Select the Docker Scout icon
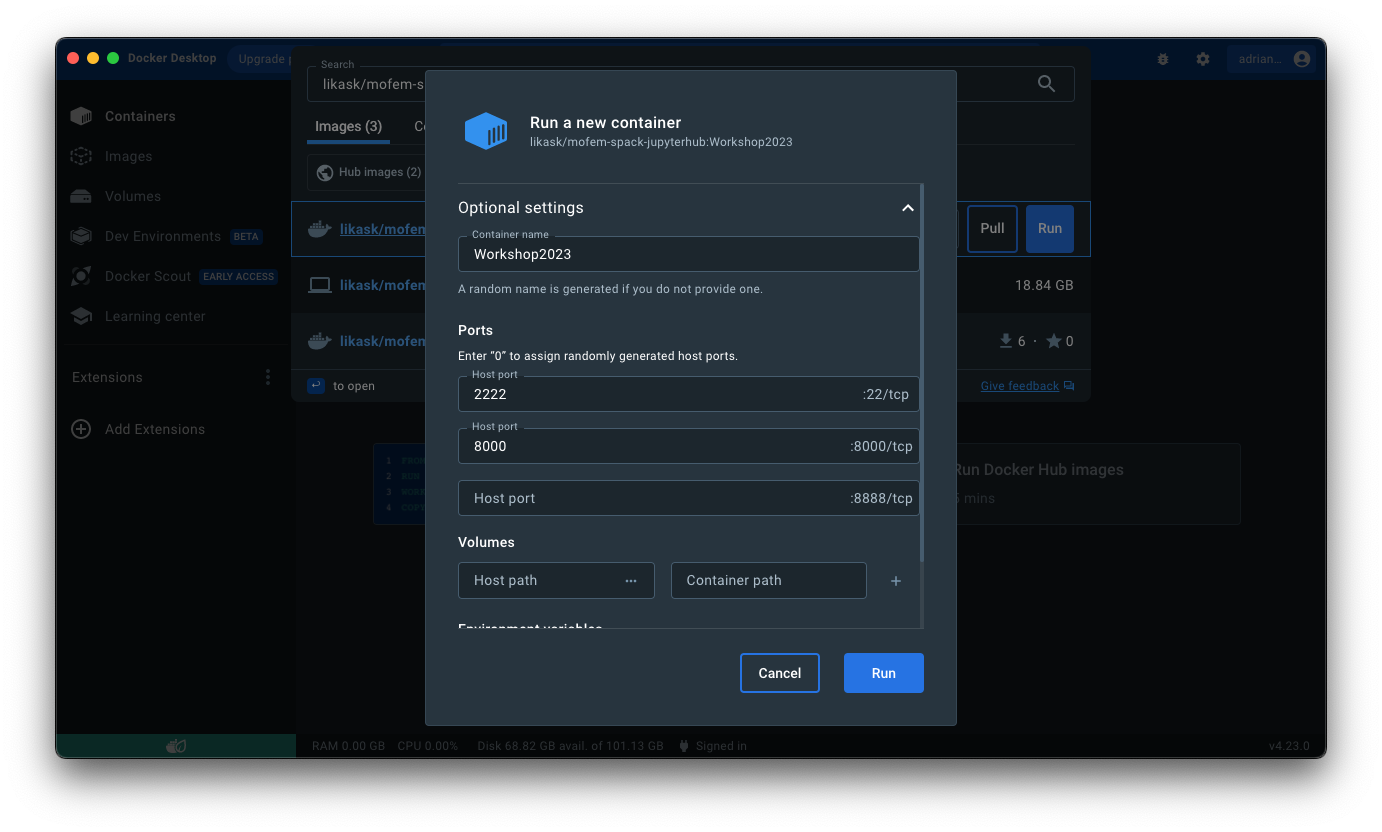The image size is (1382, 832). [x=81, y=276]
